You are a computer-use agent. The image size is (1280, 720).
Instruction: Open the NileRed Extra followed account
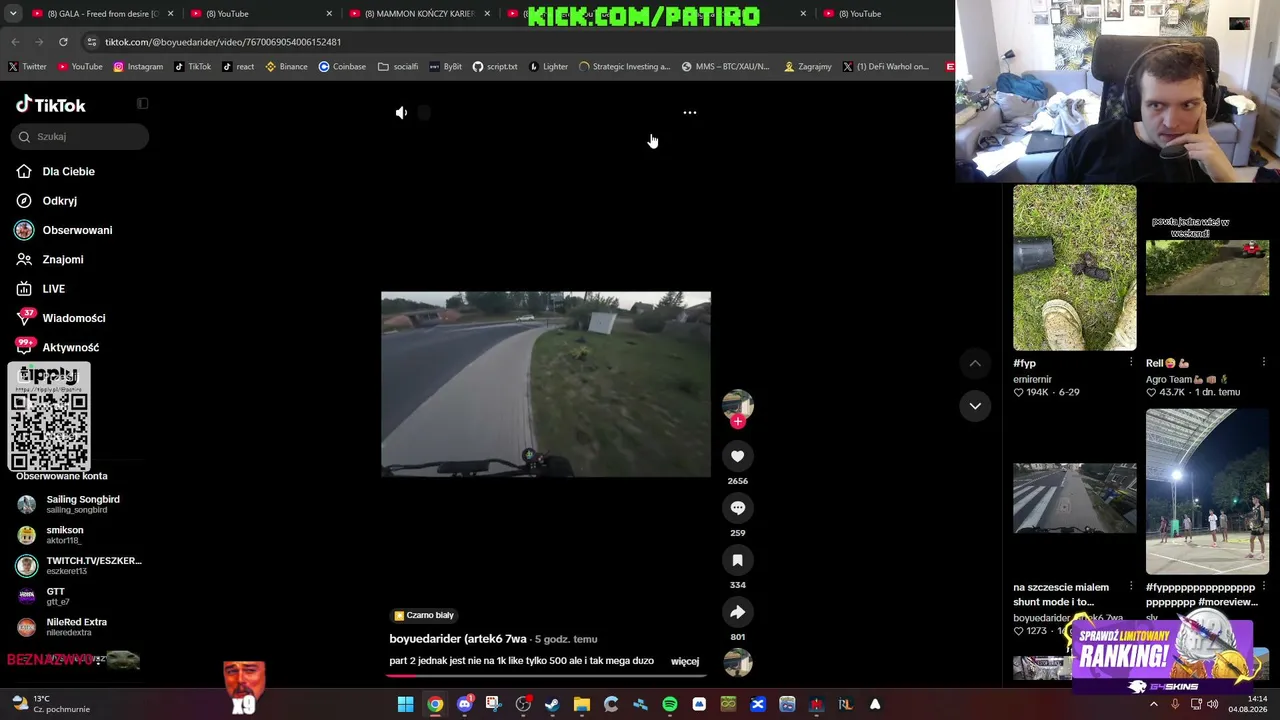[62, 627]
